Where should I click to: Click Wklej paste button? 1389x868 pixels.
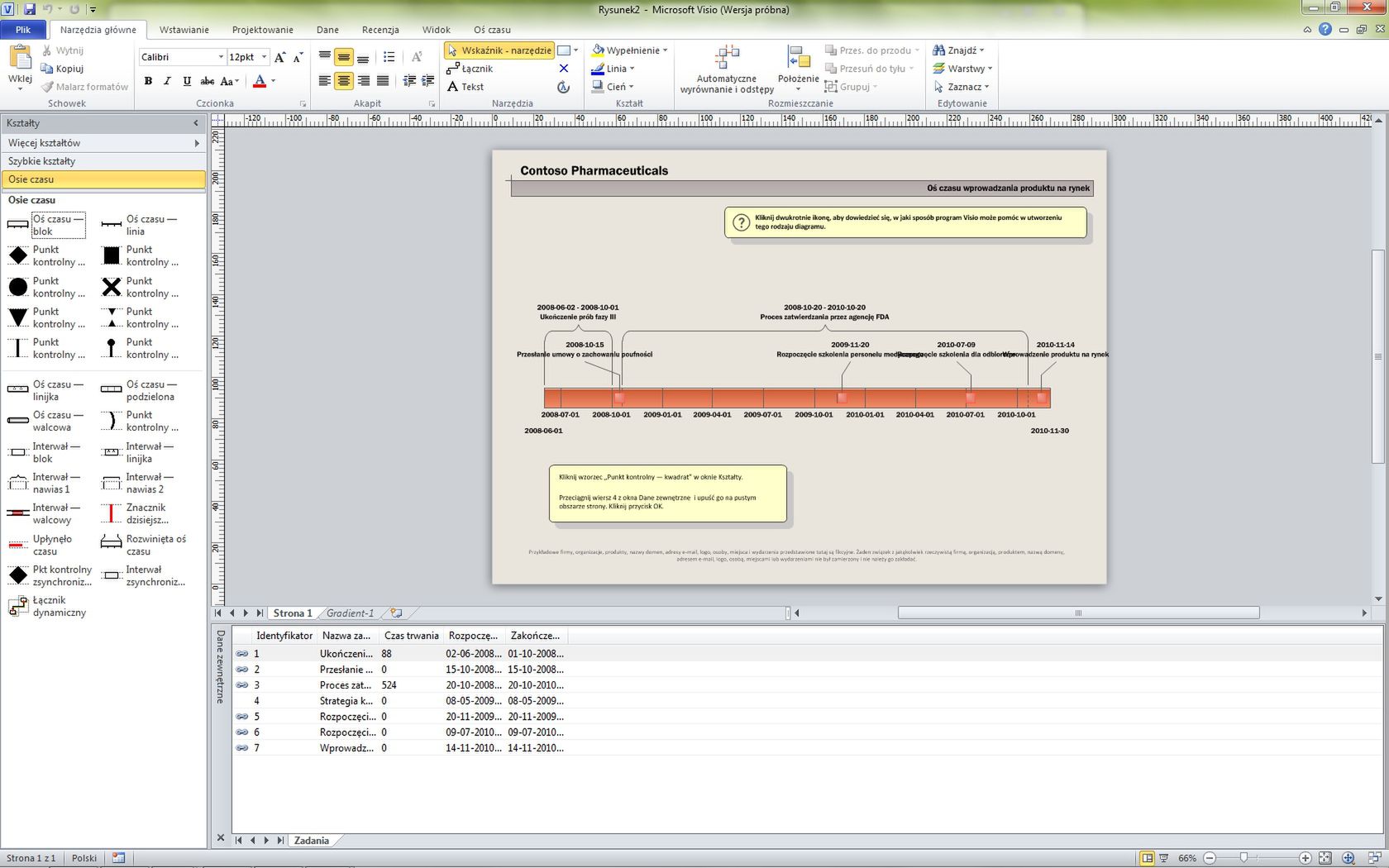[20, 68]
